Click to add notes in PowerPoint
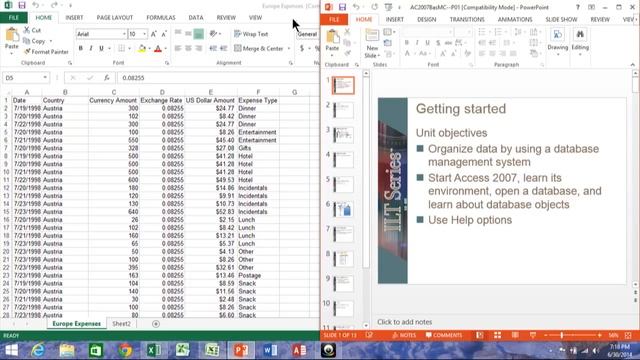Screen dimensions: 640x360 (x=404, y=322)
